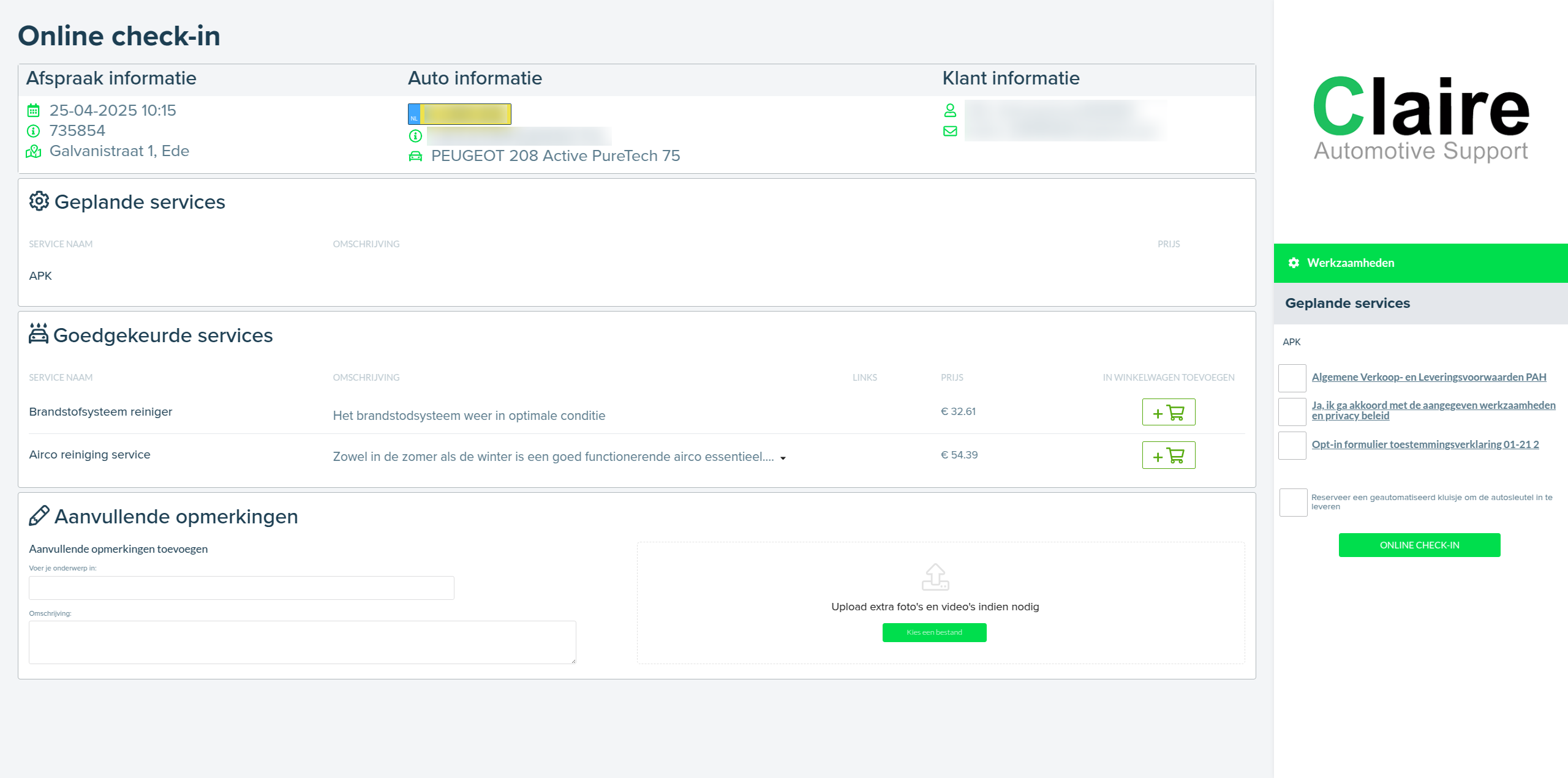
Task: Check the Algemene Verkoop- en Leveringsvoorwaarden box
Action: point(1292,378)
